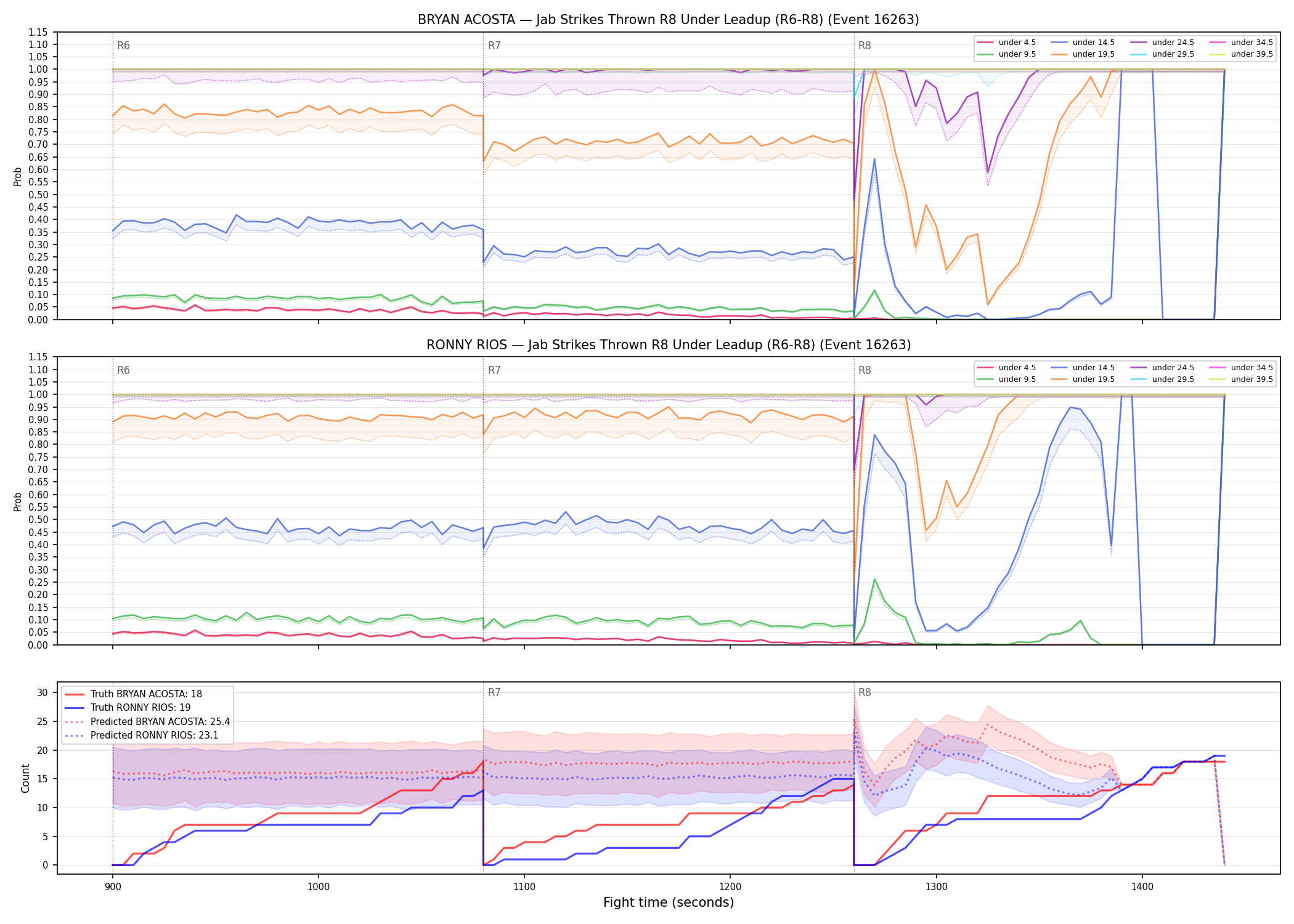Click the 'Prob' y-axis label of Ronny Rios chart
This screenshot has height=924, width=1294.
tap(18, 501)
